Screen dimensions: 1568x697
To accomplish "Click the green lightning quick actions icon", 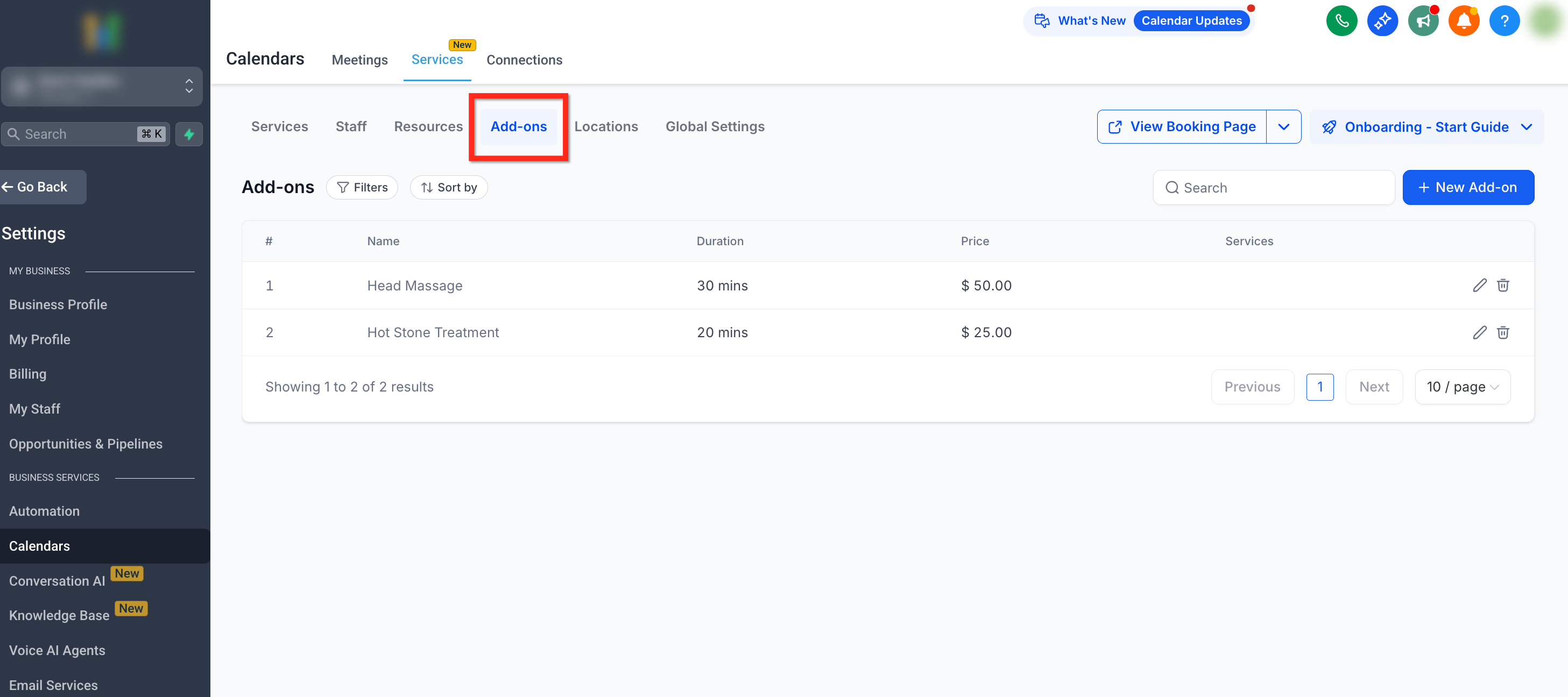I will click(x=189, y=134).
